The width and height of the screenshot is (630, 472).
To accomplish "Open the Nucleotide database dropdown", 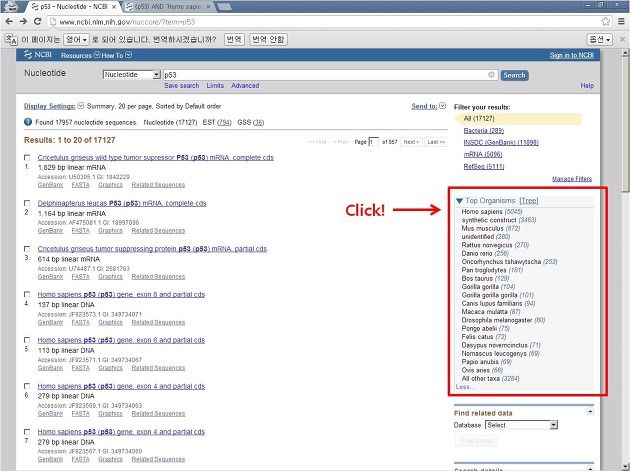I will [132, 75].
